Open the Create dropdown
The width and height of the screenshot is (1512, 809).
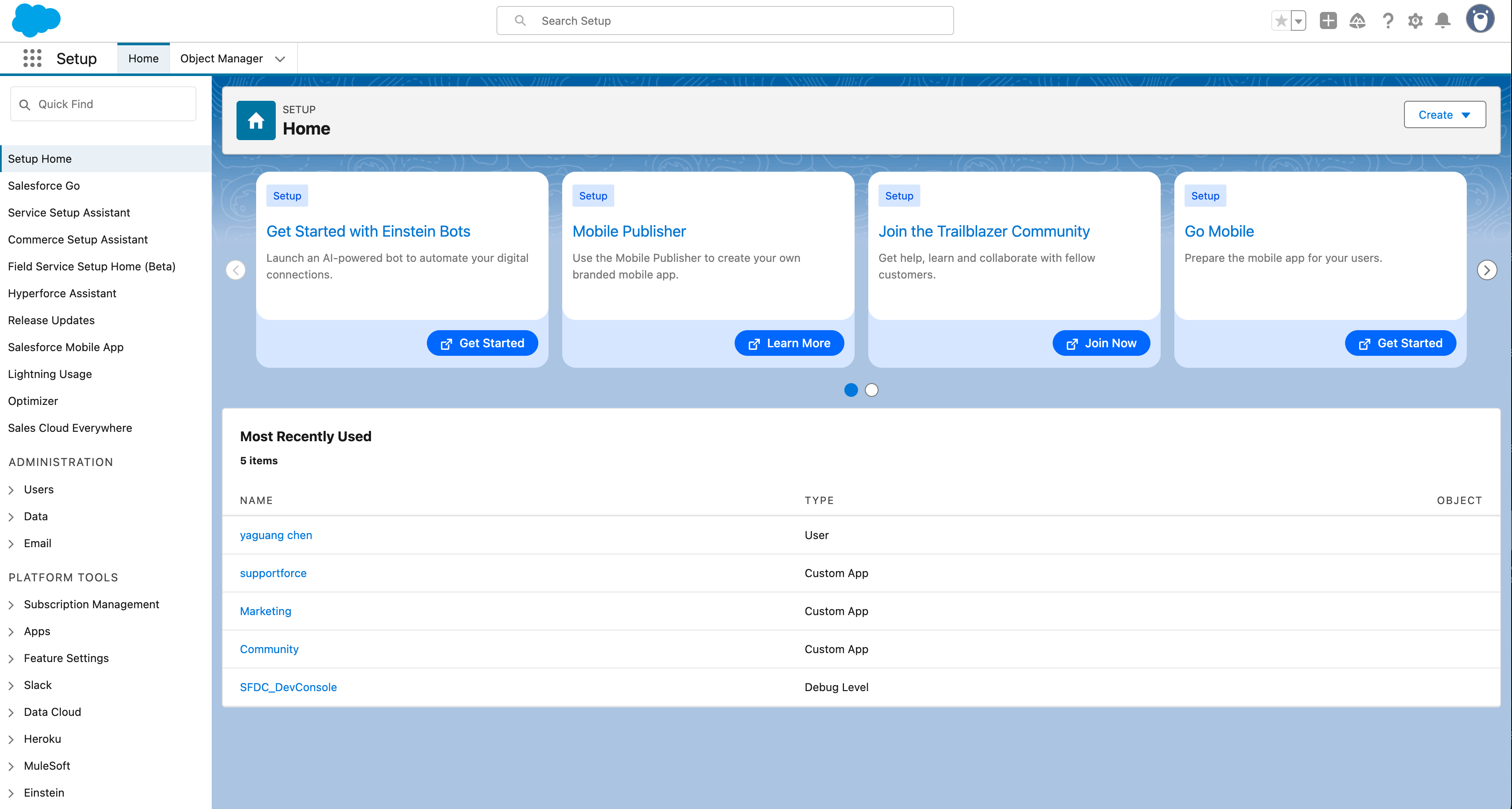(x=1444, y=114)
